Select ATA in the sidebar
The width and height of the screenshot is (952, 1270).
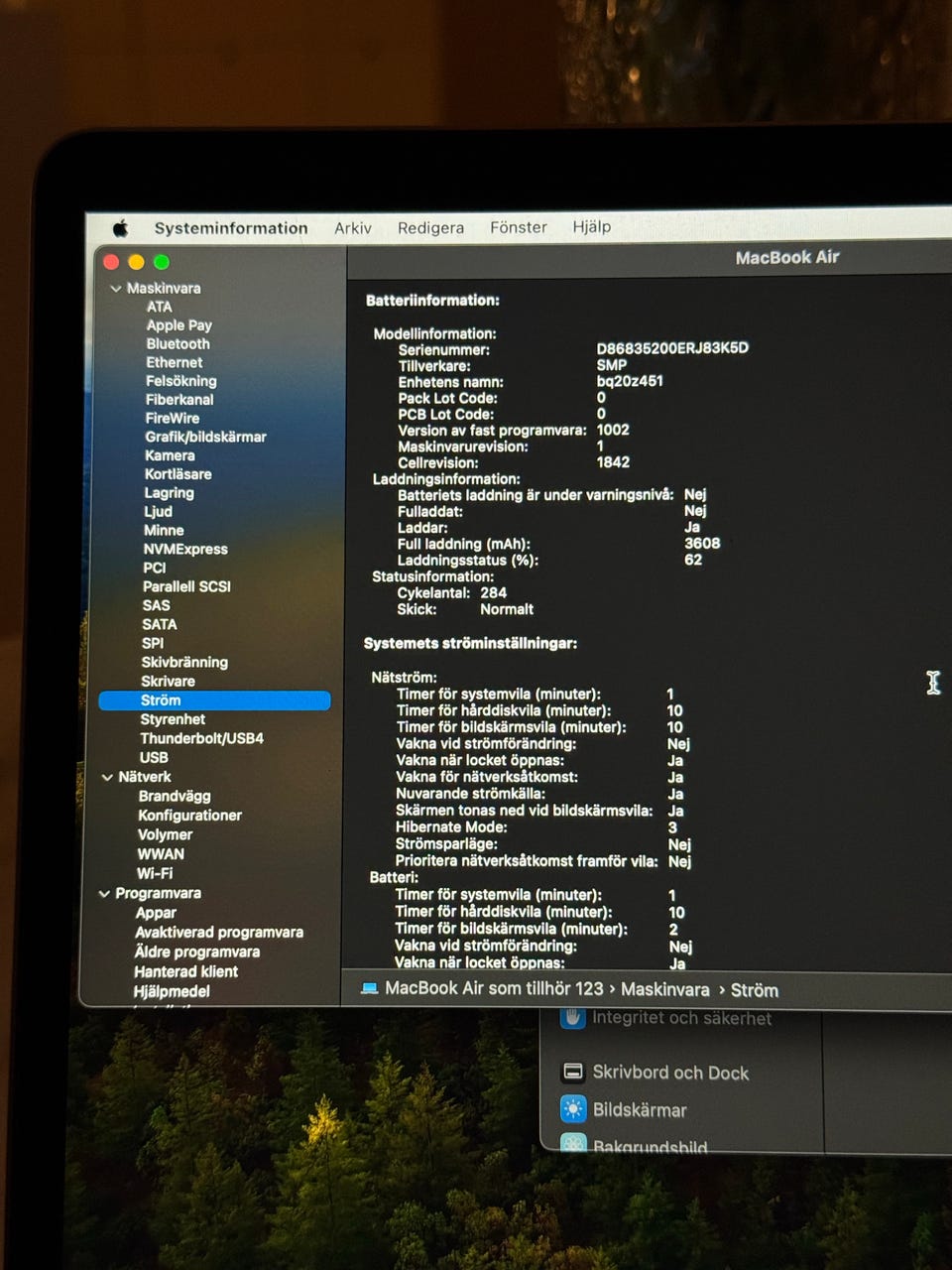coord(159,307)
